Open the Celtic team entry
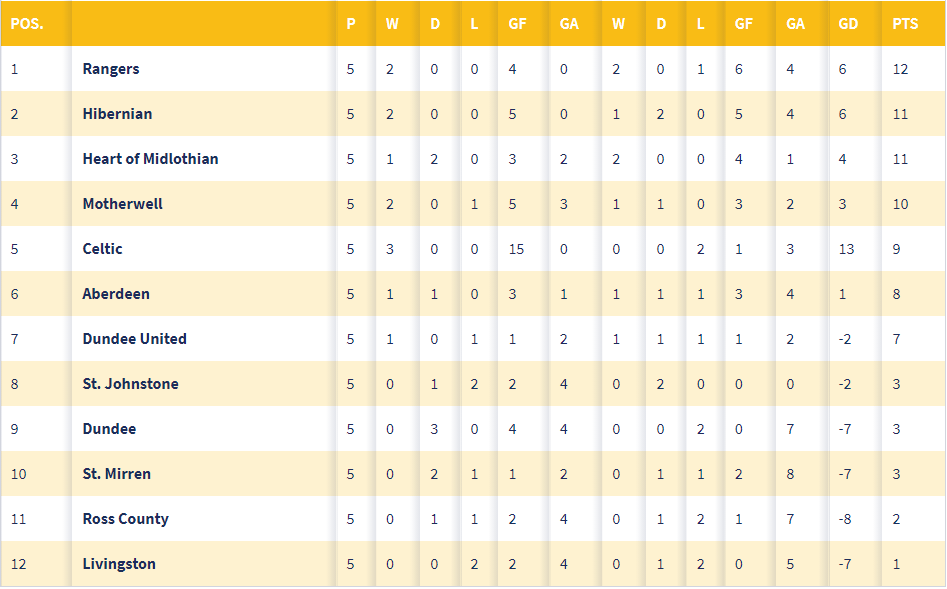The image size is (947, 589). (103, 249)
